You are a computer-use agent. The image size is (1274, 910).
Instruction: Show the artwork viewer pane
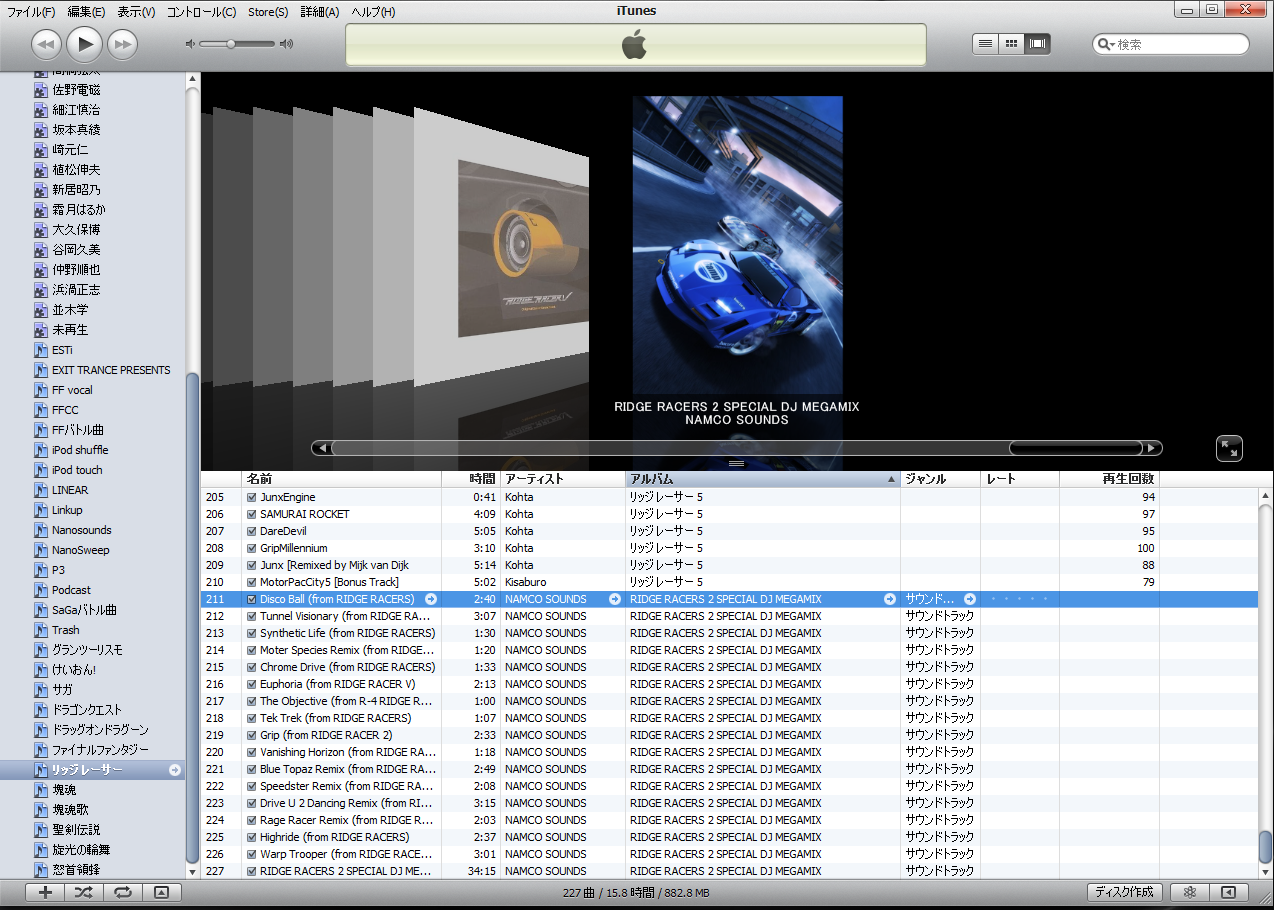click(162, 892)
